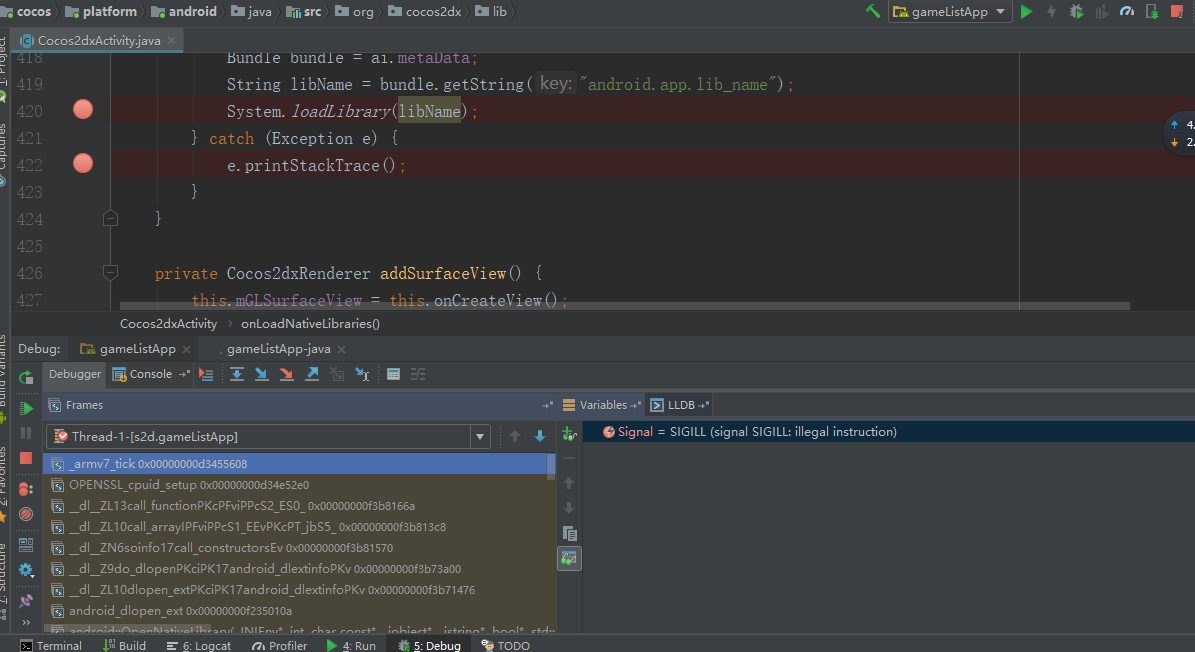Toggle Mute Breakpoints icon in debug sidebar
The height and width of the screenshot is (652, 1195).
(26, 514)
